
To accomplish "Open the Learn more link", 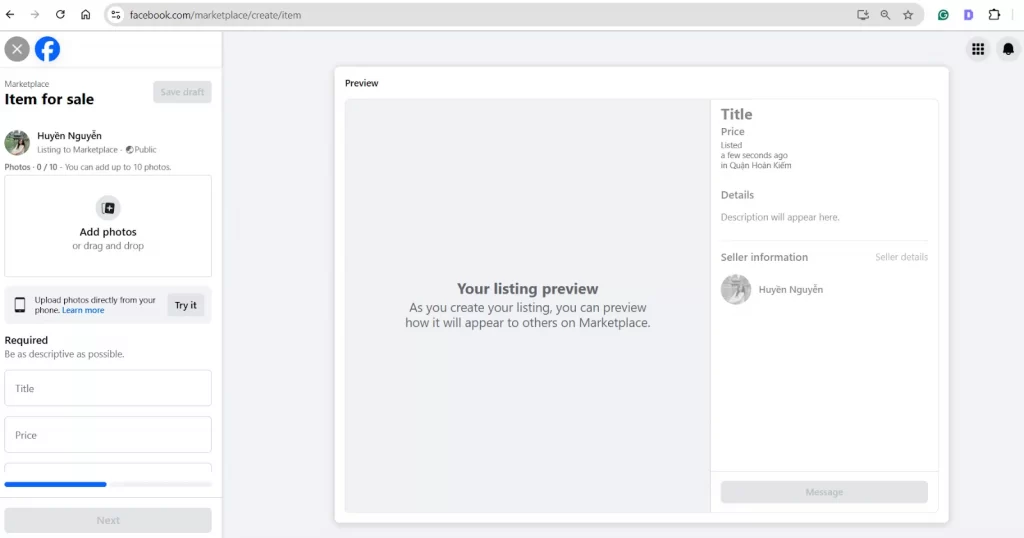I will click(83, 310).
